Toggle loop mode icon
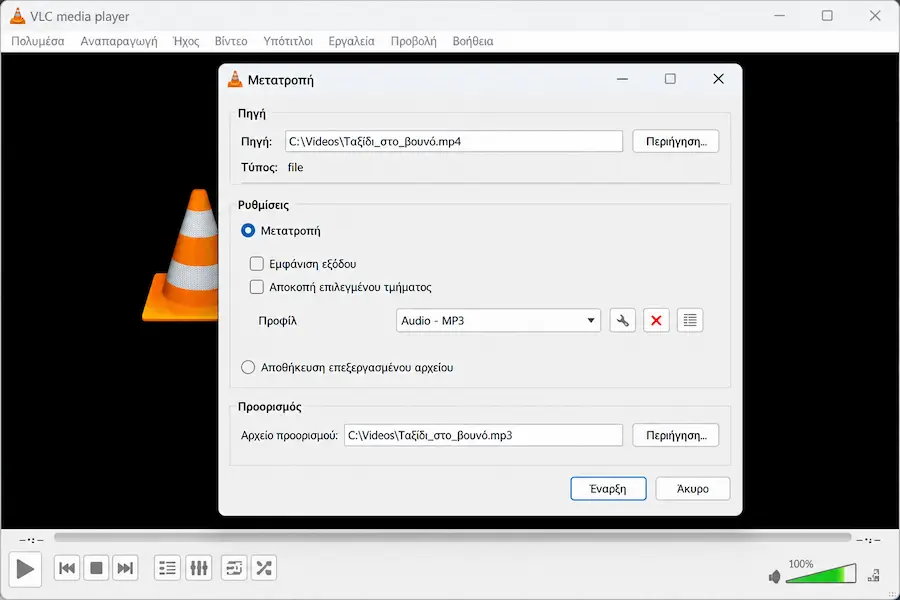The width and height of the screenshot is (900, 600). pos(234,568)
